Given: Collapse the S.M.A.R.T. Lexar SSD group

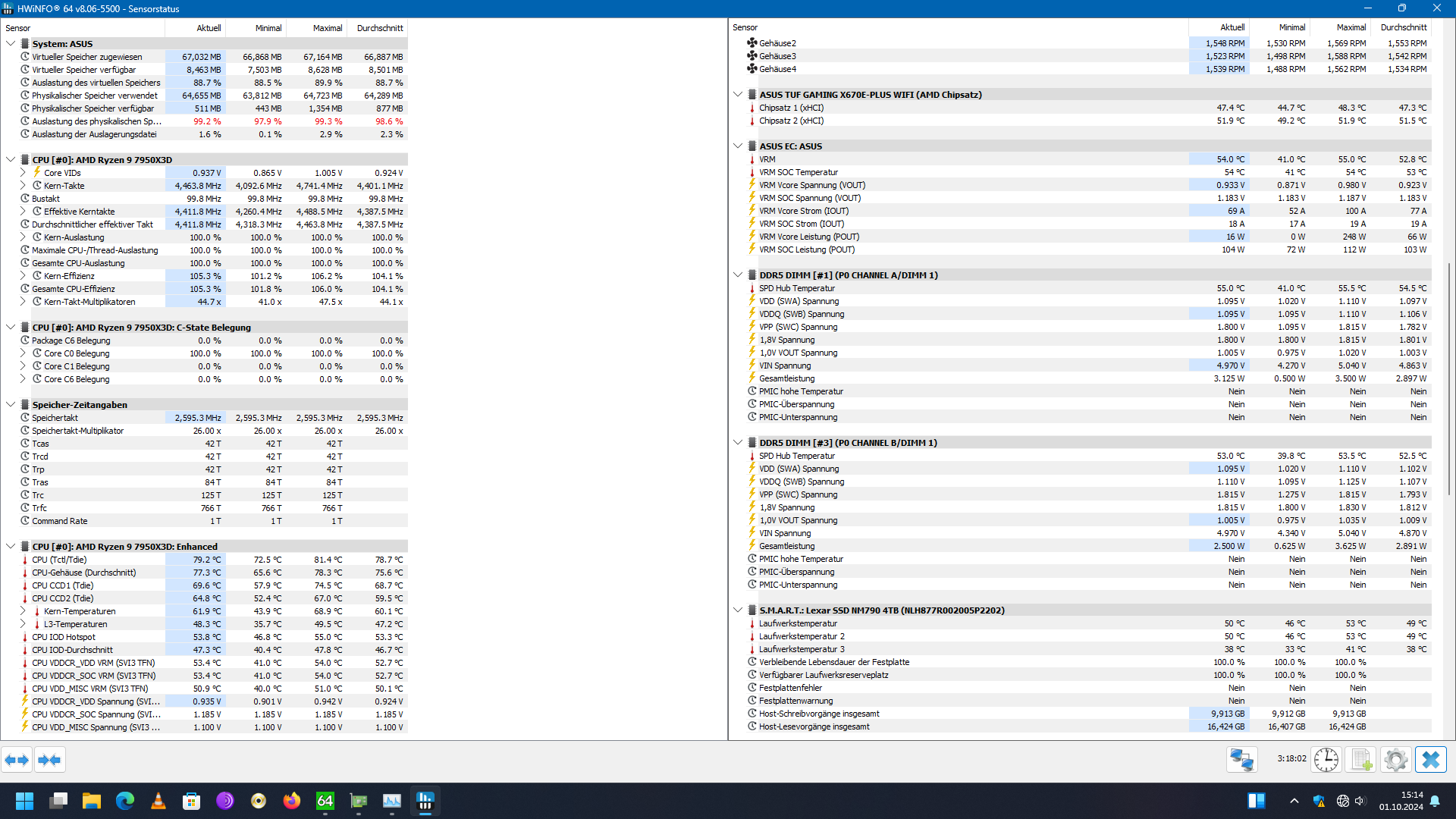Looking at the screenshot, I should click(x=738, y=610).
